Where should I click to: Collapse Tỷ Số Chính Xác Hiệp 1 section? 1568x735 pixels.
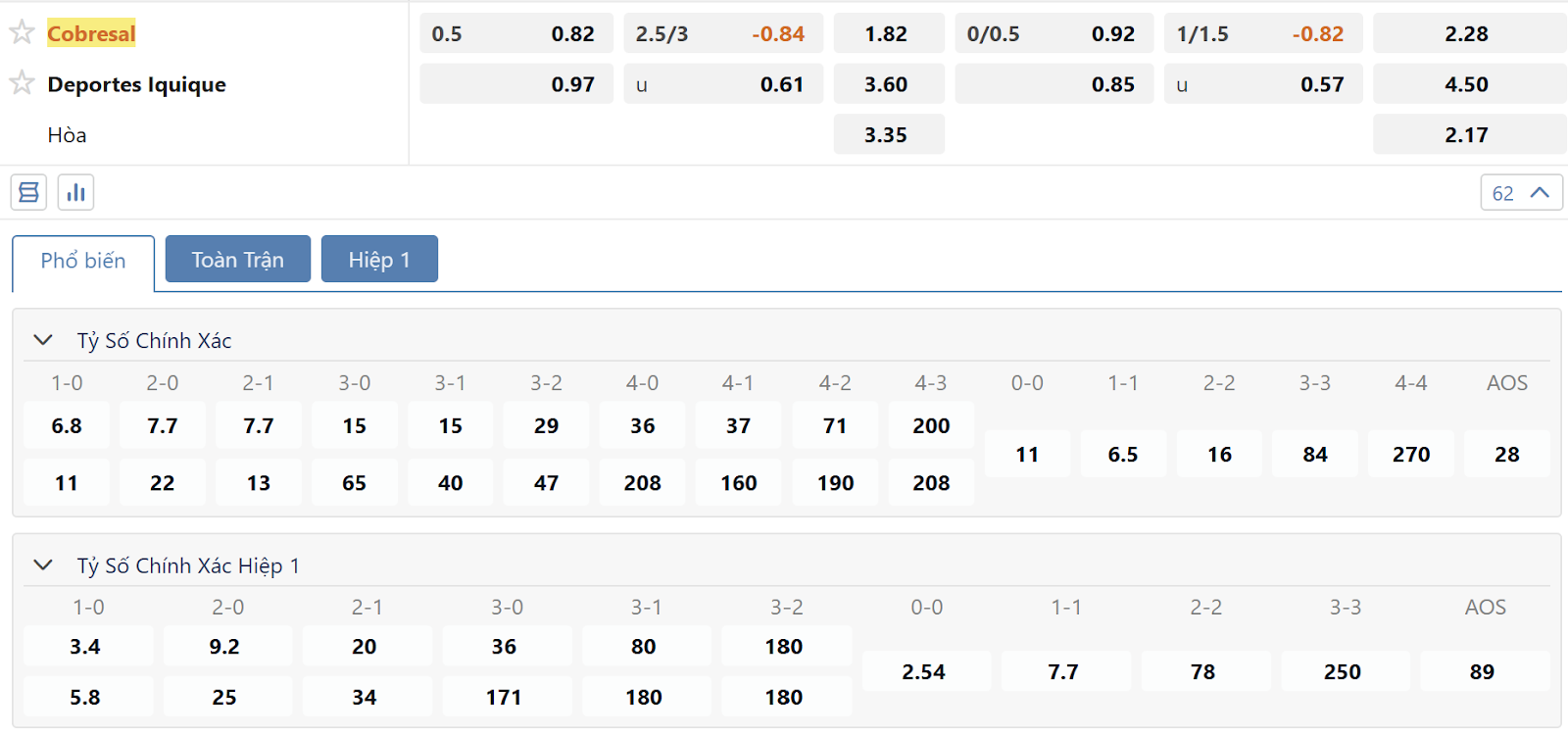tap(43, 565)
